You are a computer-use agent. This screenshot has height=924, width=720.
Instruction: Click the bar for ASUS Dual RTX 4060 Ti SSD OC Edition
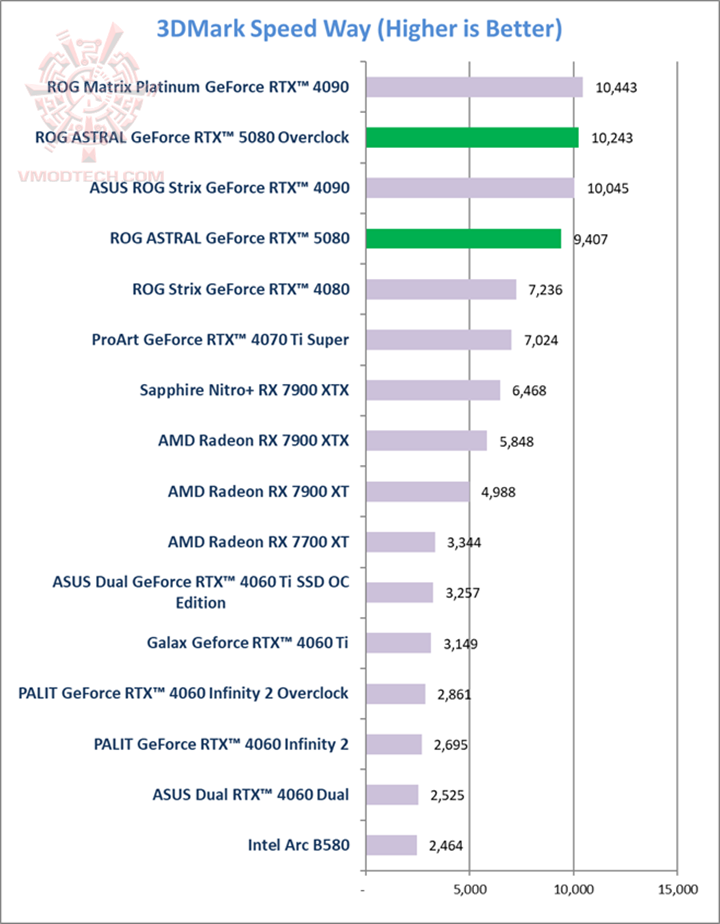[x=399, y=592]
